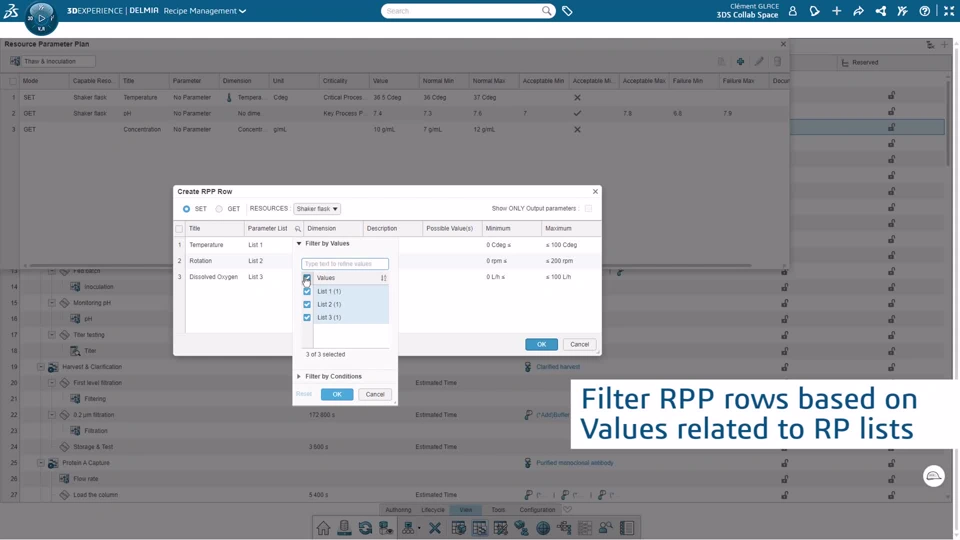Collapse the Monitoring pH tree node
The height and width of the screenshot is (540, 960).
pos(51,302)
